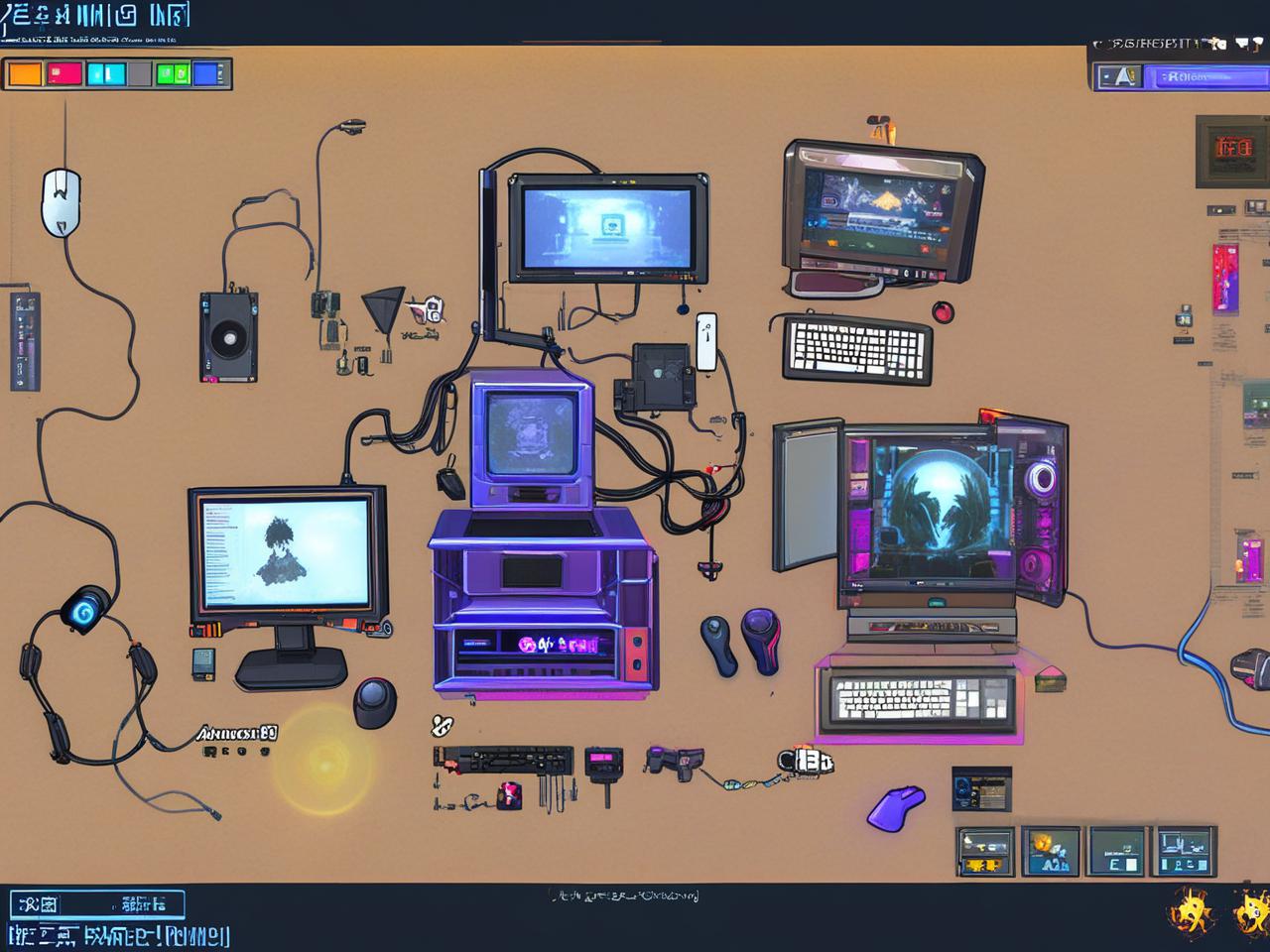This screenshot has height=952, width=1270.
Task: Click the small red round button near keyboard
Action: (943, 312)
